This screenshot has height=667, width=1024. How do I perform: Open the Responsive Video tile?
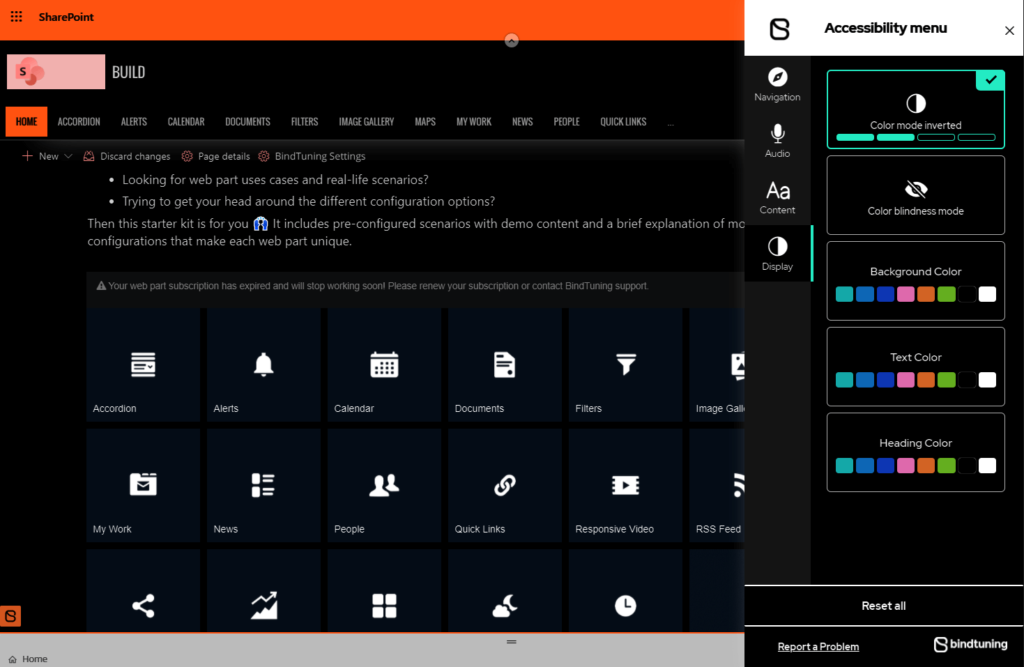pos(626,485)
